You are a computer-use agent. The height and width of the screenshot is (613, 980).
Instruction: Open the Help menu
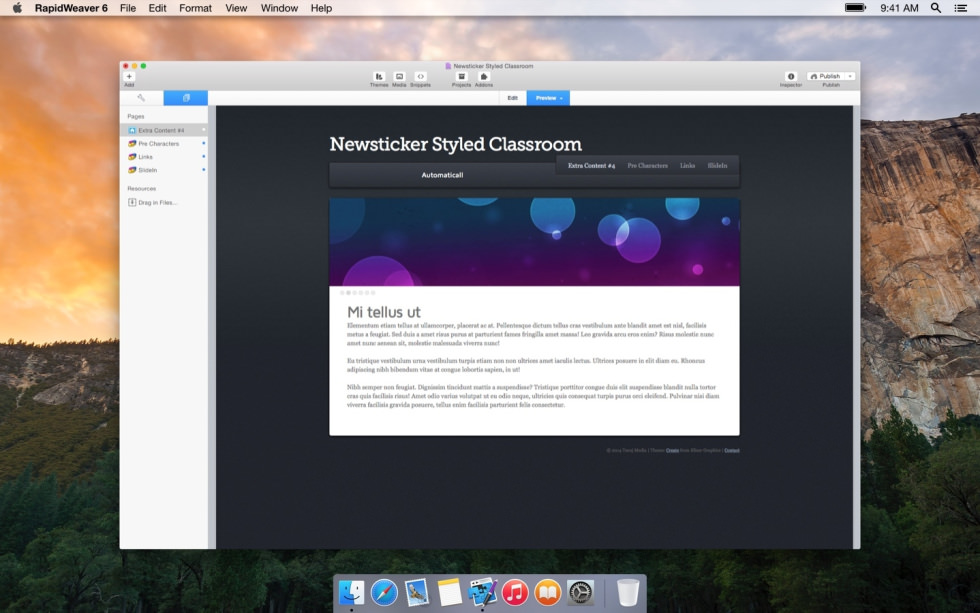point(321,8)
